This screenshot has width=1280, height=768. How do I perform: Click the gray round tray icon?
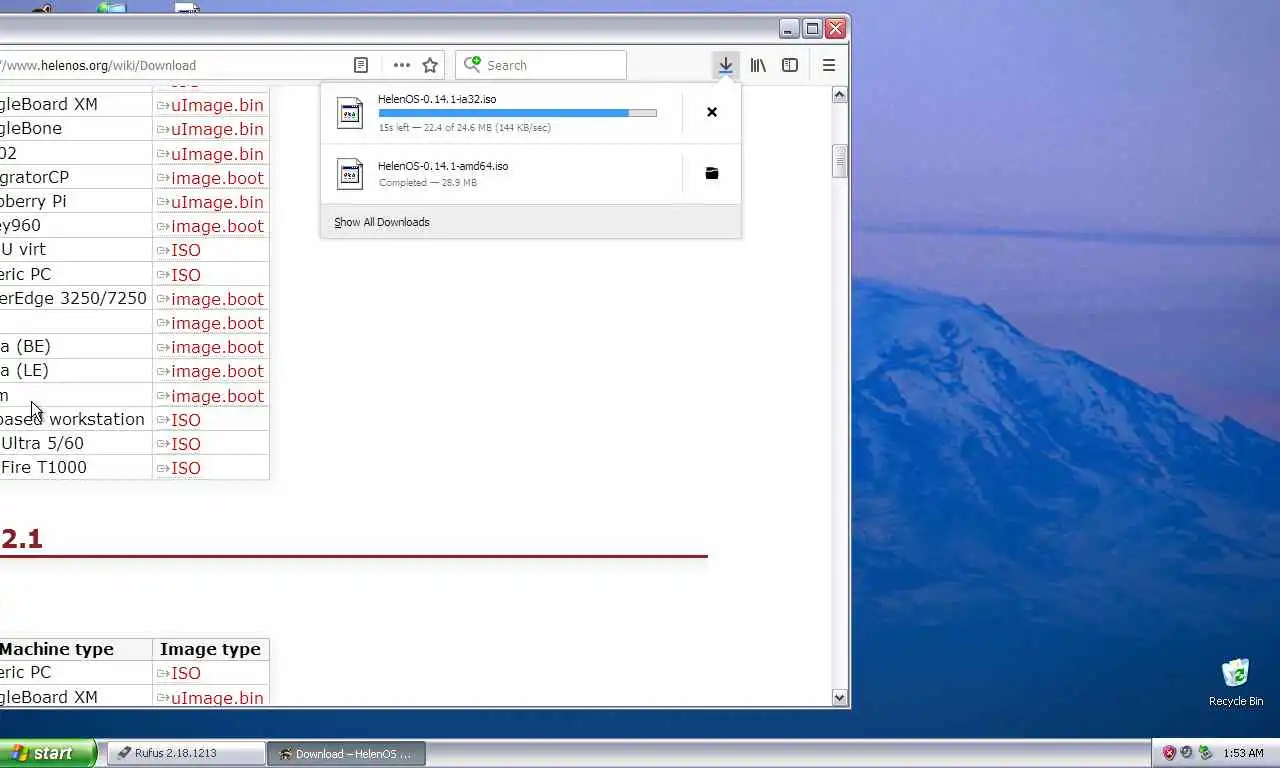pos(1187,753)
